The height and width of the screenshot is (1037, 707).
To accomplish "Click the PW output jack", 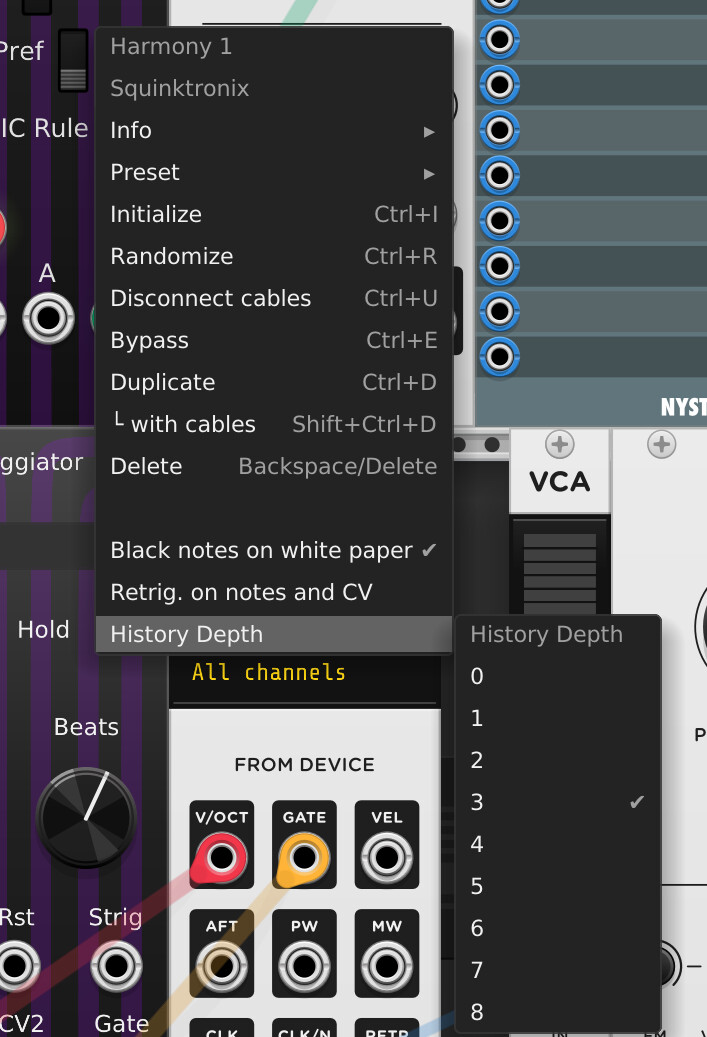I will pyautogui.click(x=304, y=966).
